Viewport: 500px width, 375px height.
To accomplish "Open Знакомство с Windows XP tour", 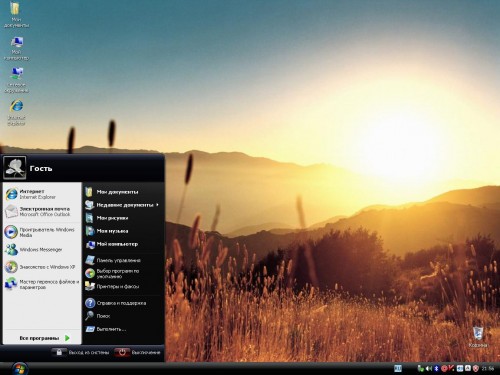I will (42, 267).
